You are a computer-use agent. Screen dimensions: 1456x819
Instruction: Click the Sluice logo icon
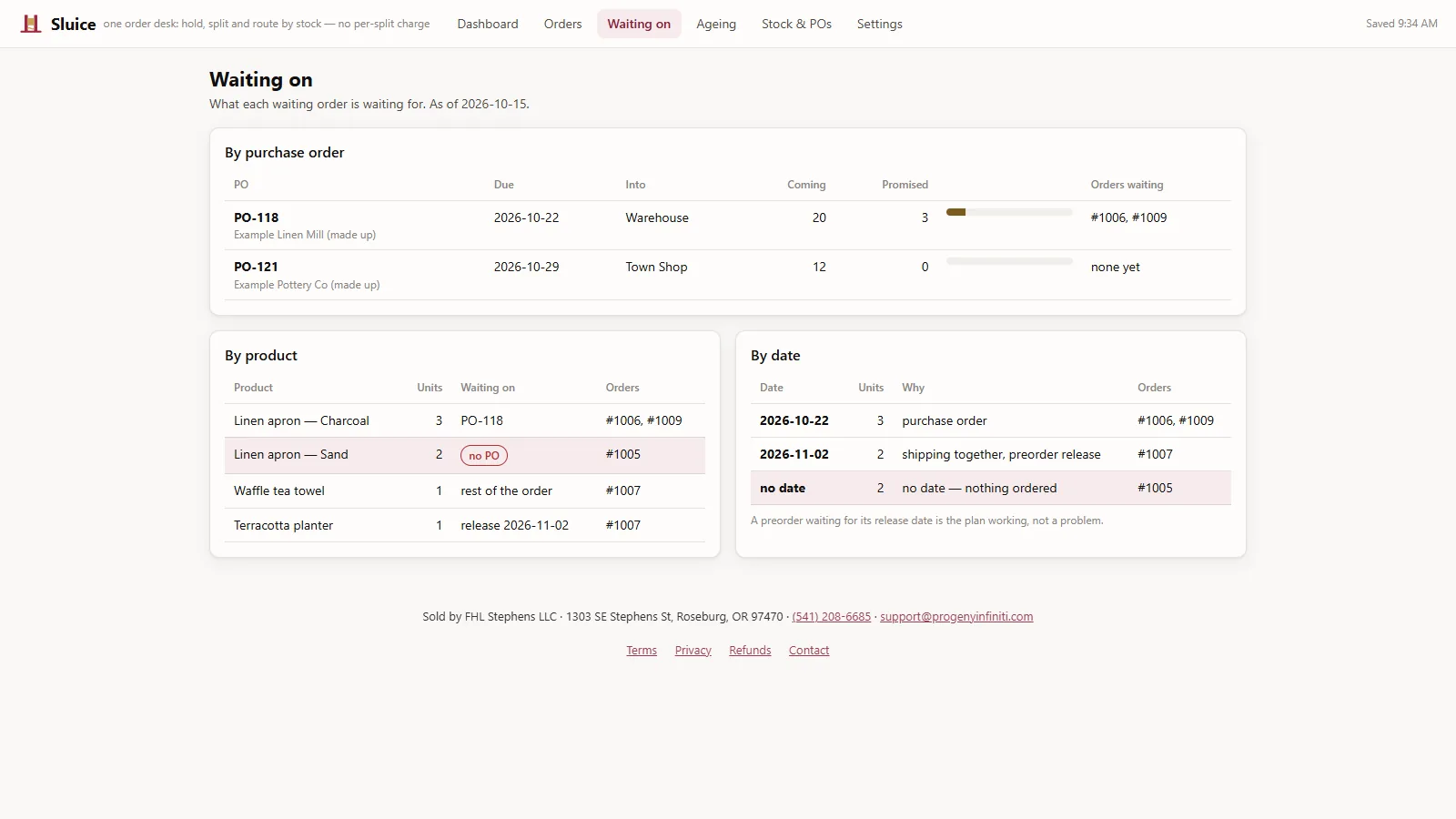31,24
